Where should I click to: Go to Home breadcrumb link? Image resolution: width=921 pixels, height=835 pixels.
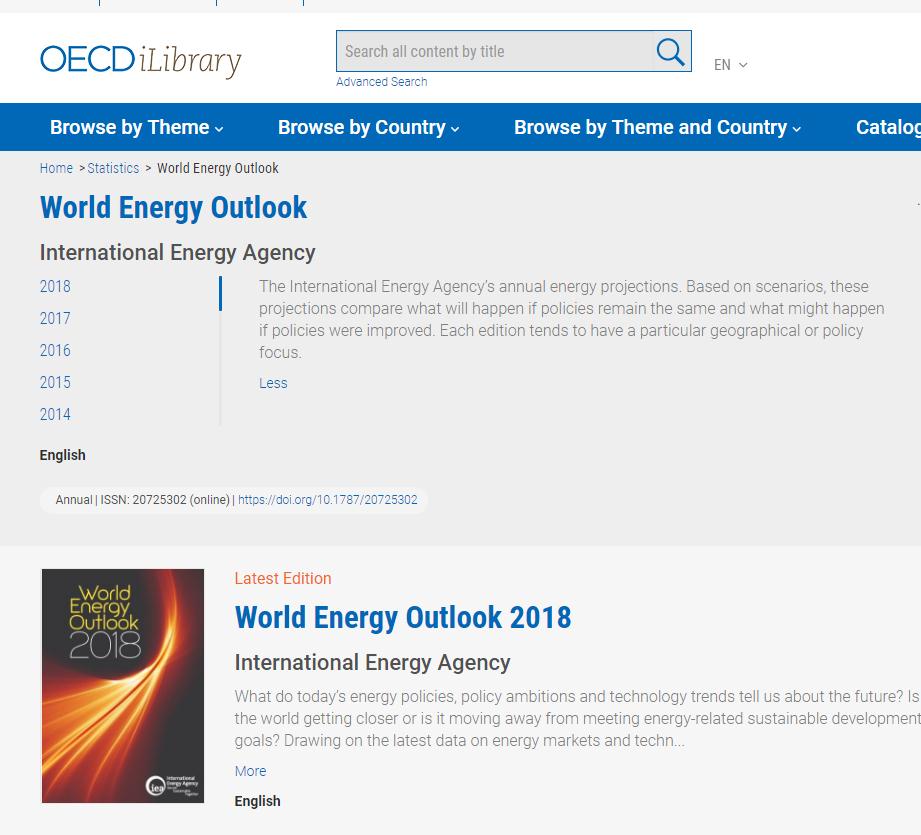tap(56, 169)
